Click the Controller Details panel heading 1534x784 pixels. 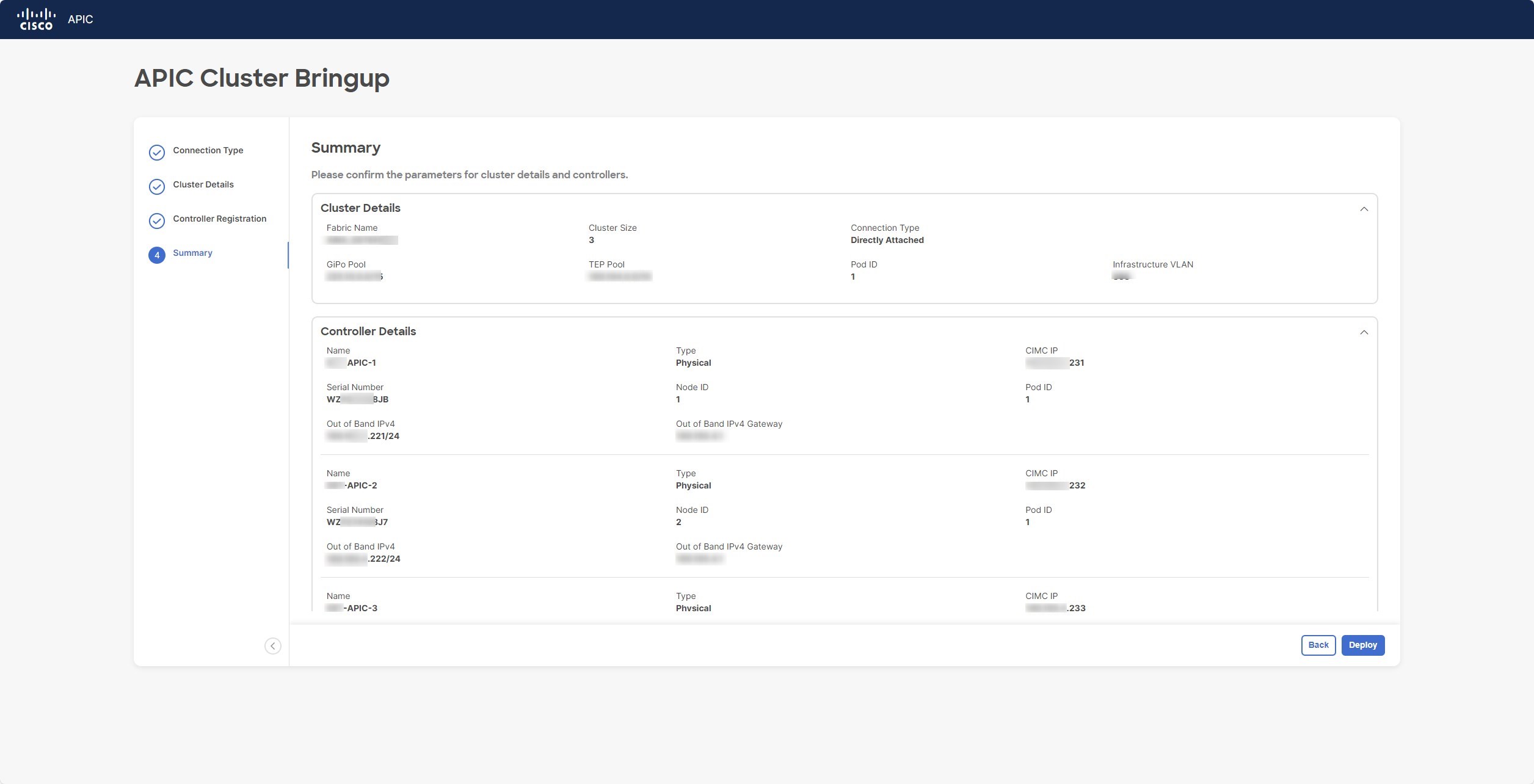point(368,331)
